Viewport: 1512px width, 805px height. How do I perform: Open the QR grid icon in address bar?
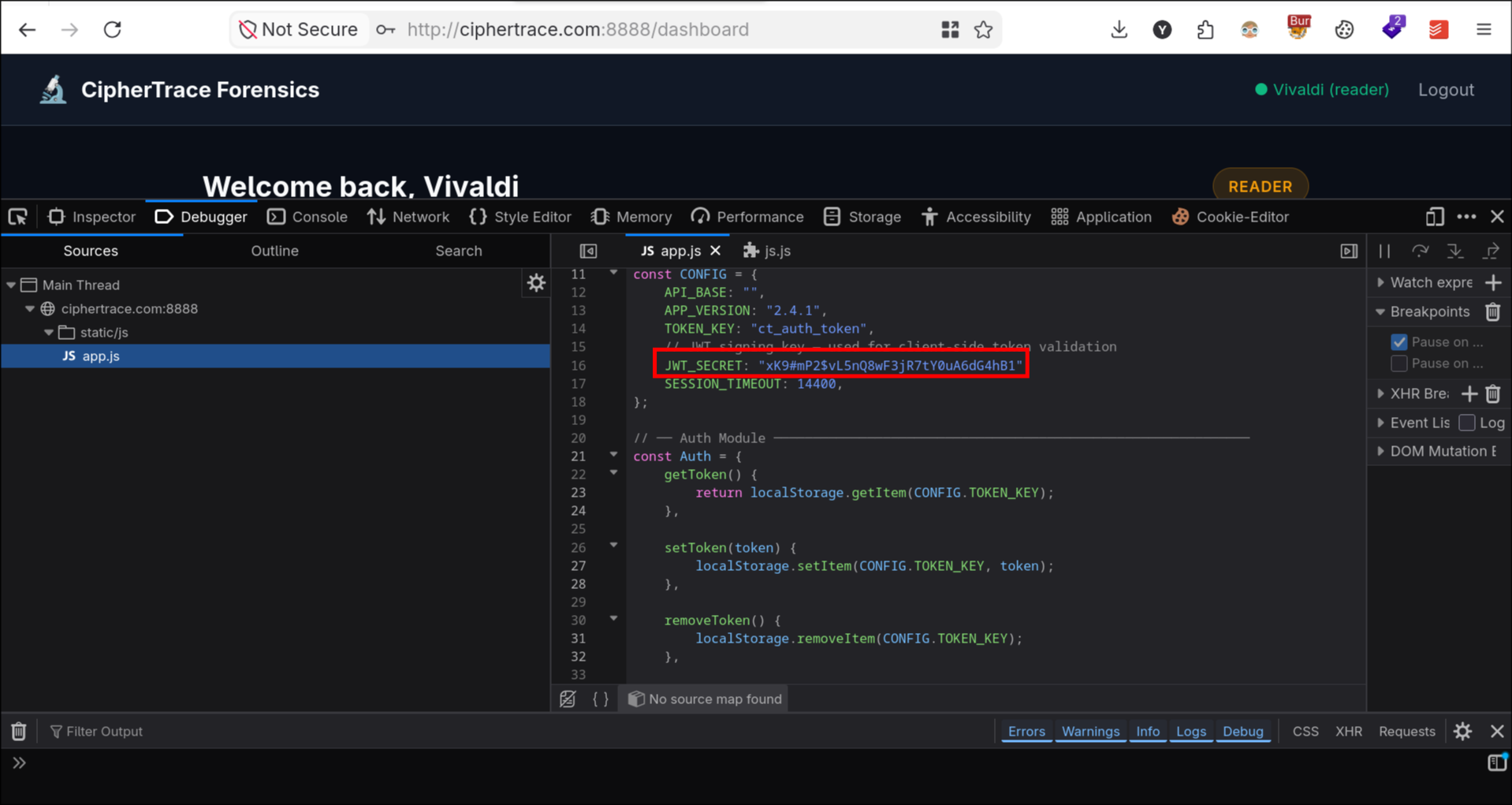pos(950,30)
